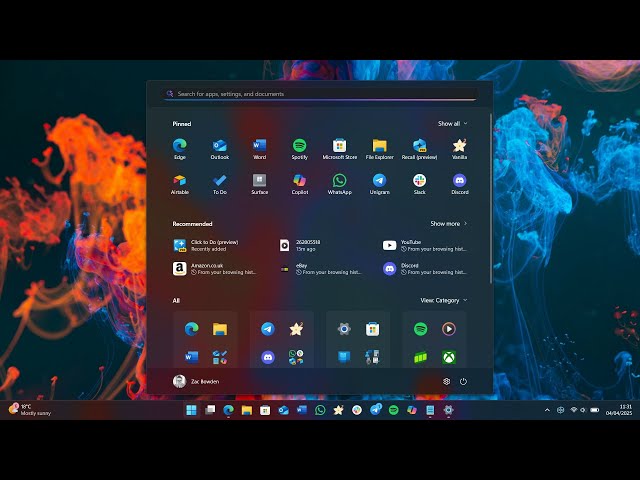Image resolution: width=640 pixels, height=480 pixels.
Task: Launch the Surface app tile
Action: click(260, 184)
